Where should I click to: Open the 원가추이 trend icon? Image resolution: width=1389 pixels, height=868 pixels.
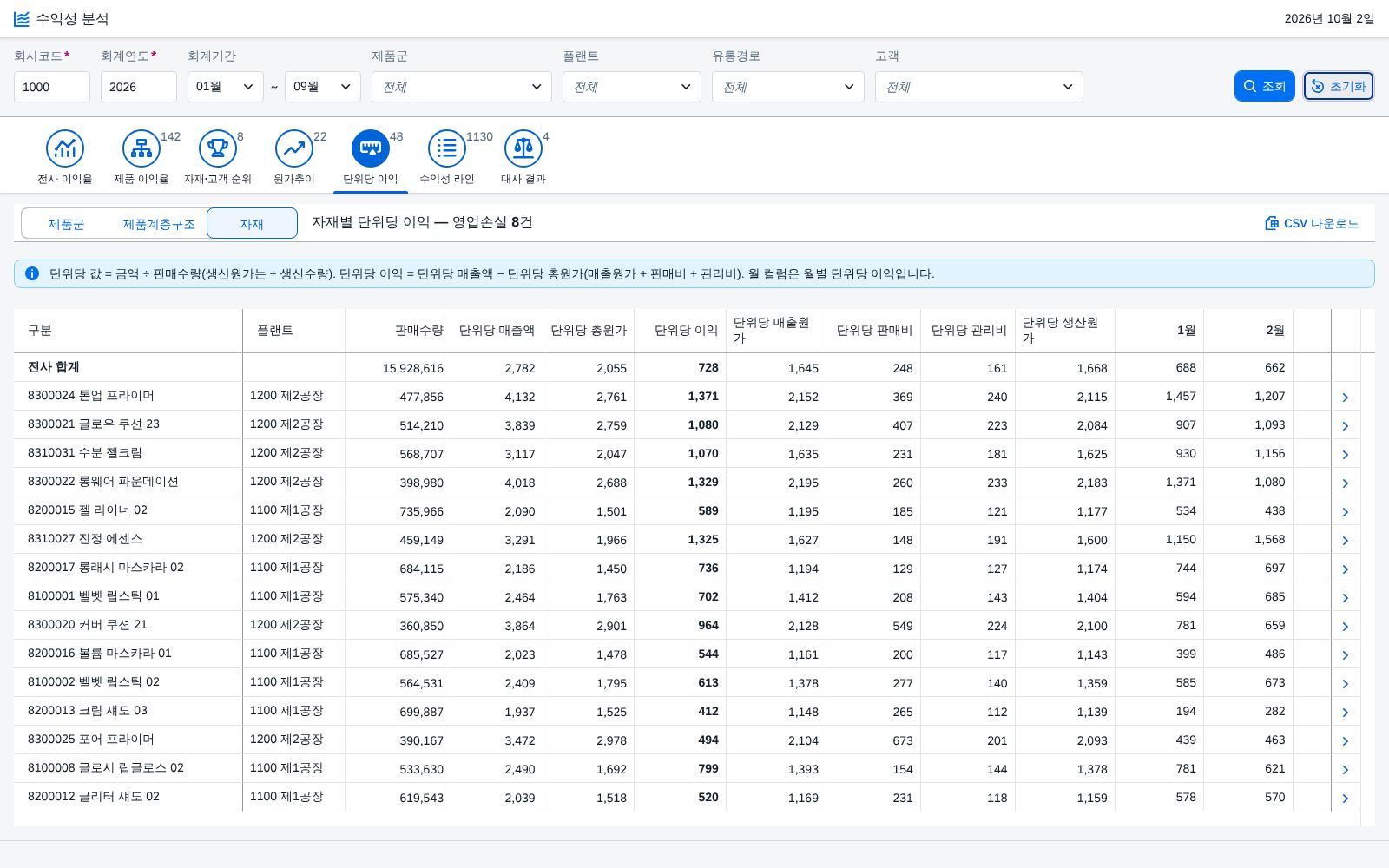pyautogui.click(x=294, y=148)
